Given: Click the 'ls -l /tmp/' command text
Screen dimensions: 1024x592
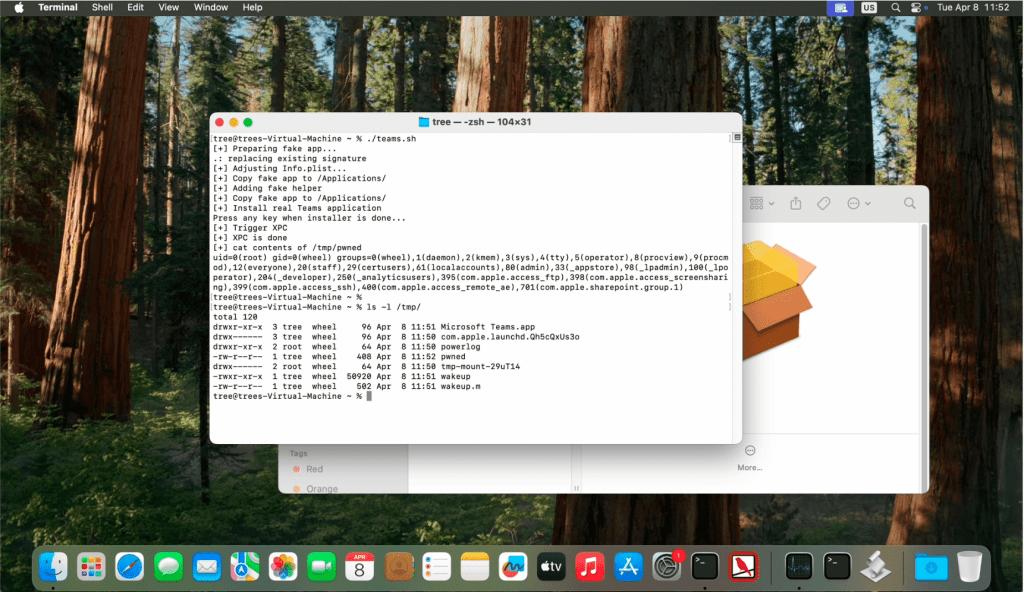Looking at the screenshot, I should pos(394,307).
